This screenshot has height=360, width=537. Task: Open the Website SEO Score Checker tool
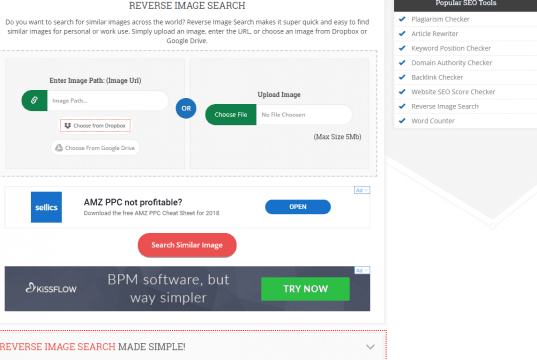(453, 92)
